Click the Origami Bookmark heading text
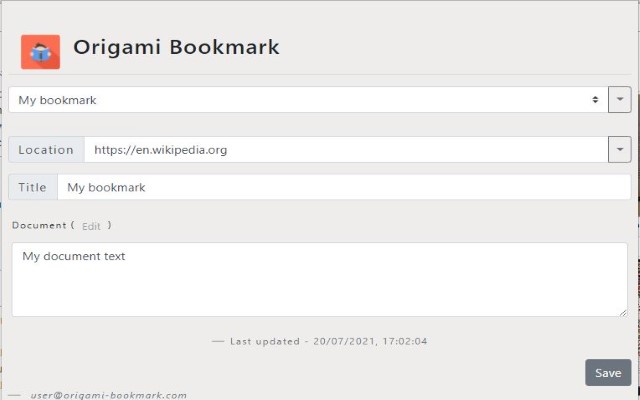This screenshot has height=400, width=640. click(x=176, y=47)
